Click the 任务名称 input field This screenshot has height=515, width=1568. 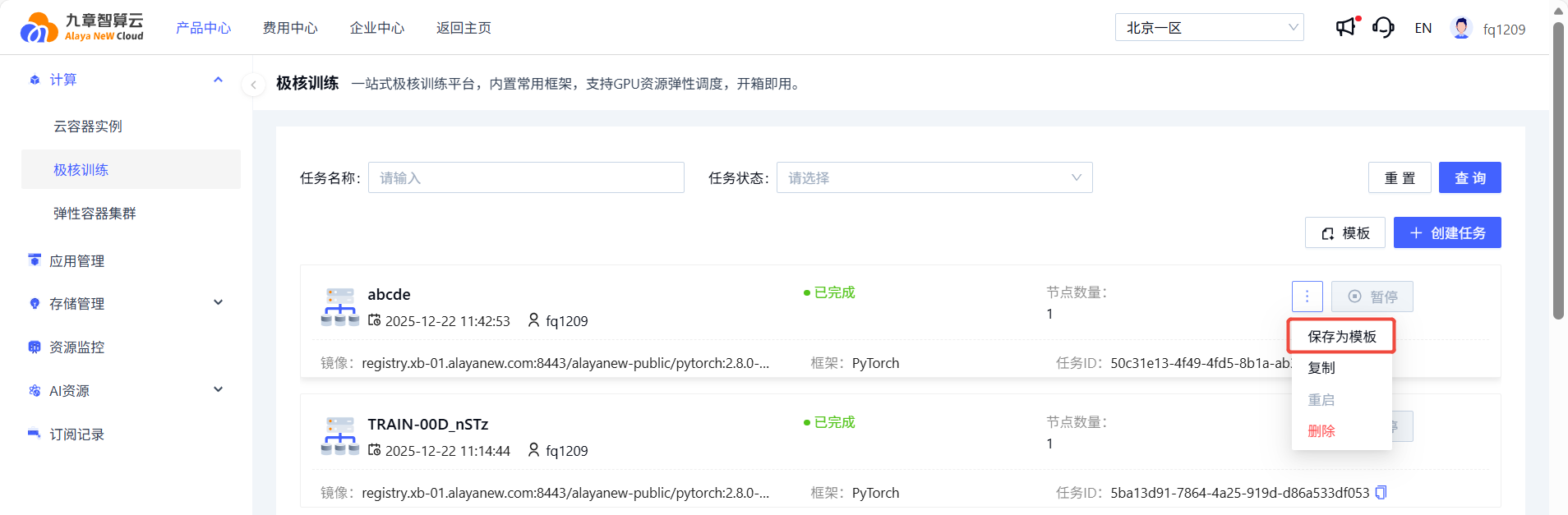pos(526,178)
